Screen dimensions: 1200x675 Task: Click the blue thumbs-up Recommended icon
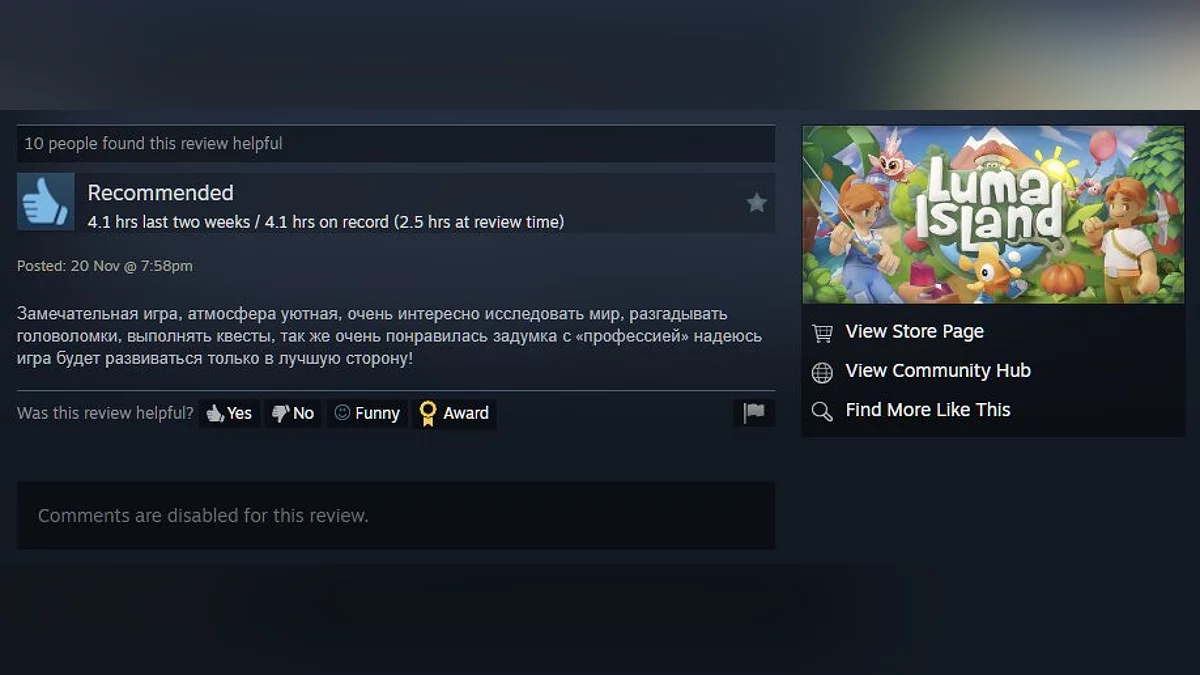46,202
